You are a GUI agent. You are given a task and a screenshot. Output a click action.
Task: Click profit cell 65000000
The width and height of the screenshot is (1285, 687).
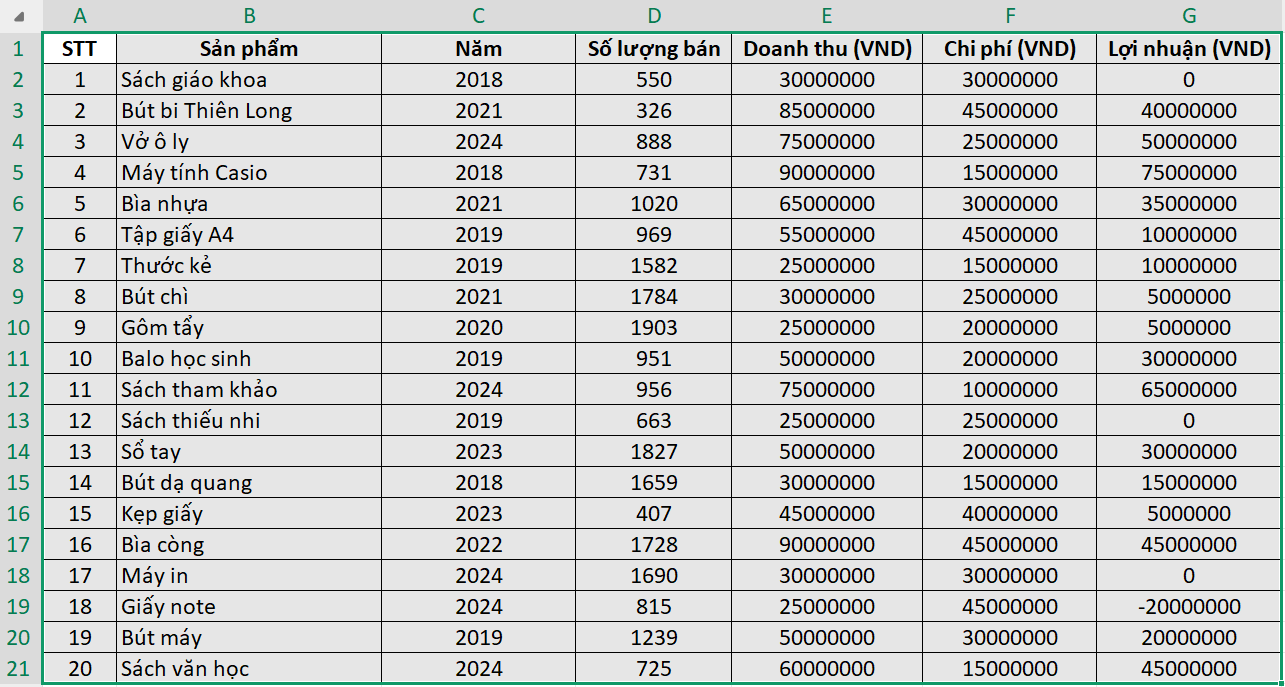(1189, 390)
